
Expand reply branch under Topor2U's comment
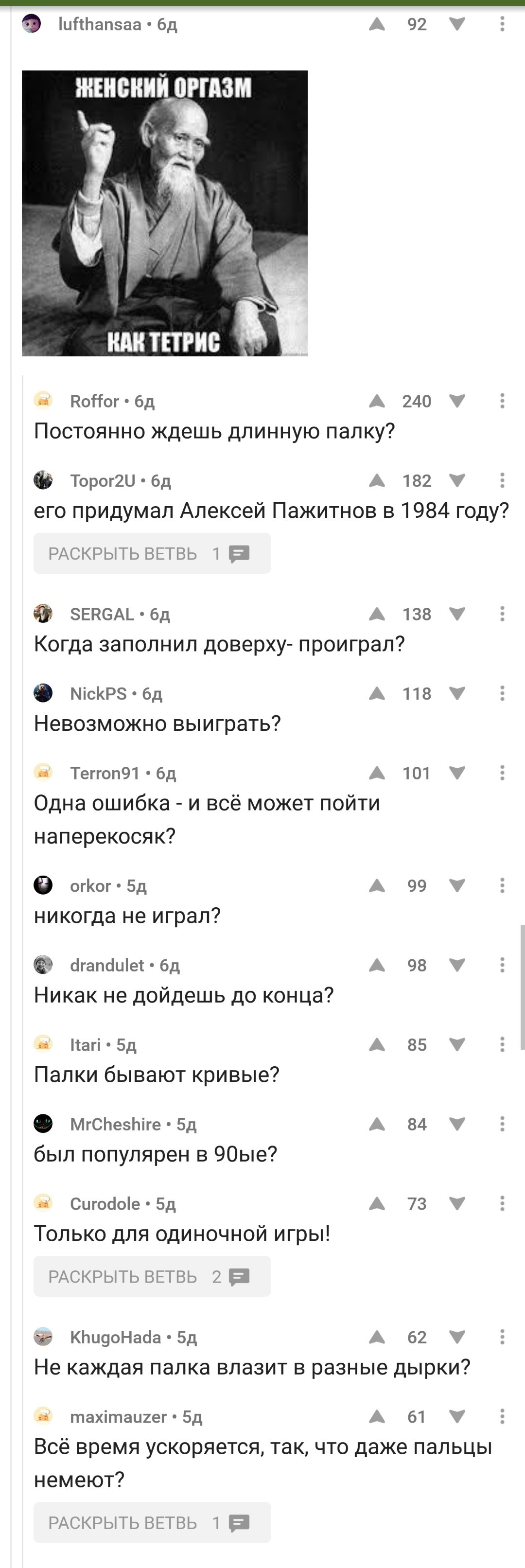click(152, 553)
